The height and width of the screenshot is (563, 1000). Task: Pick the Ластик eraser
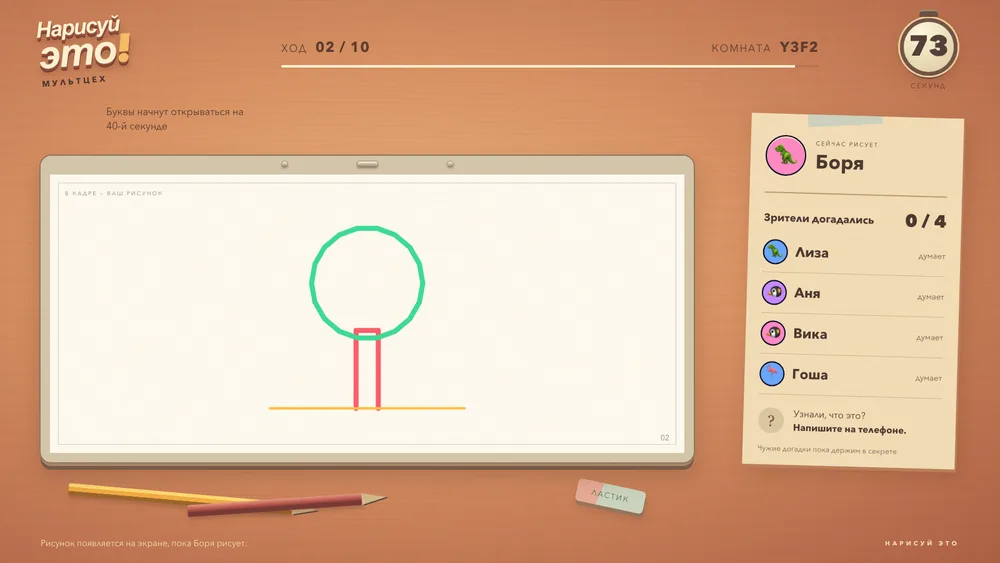tap(610, 496)
